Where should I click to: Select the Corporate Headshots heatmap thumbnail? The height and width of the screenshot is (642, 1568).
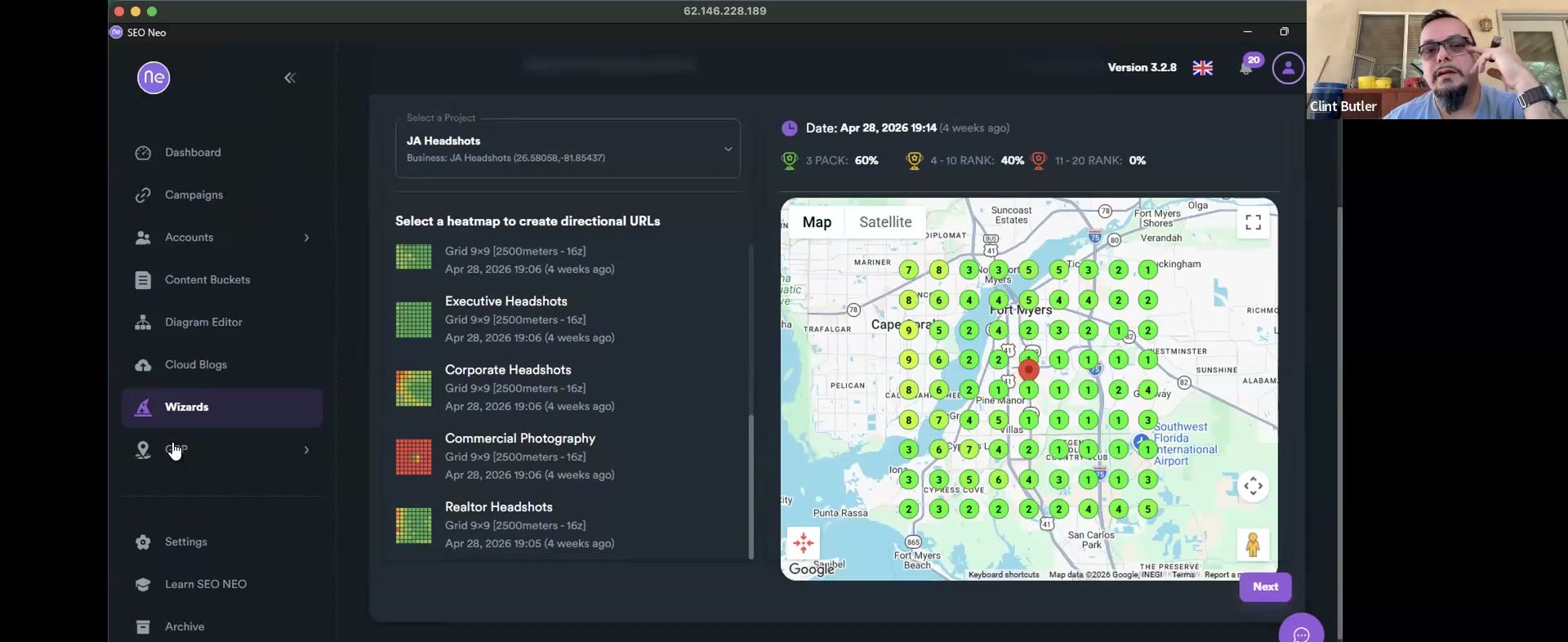coord(414,389)
